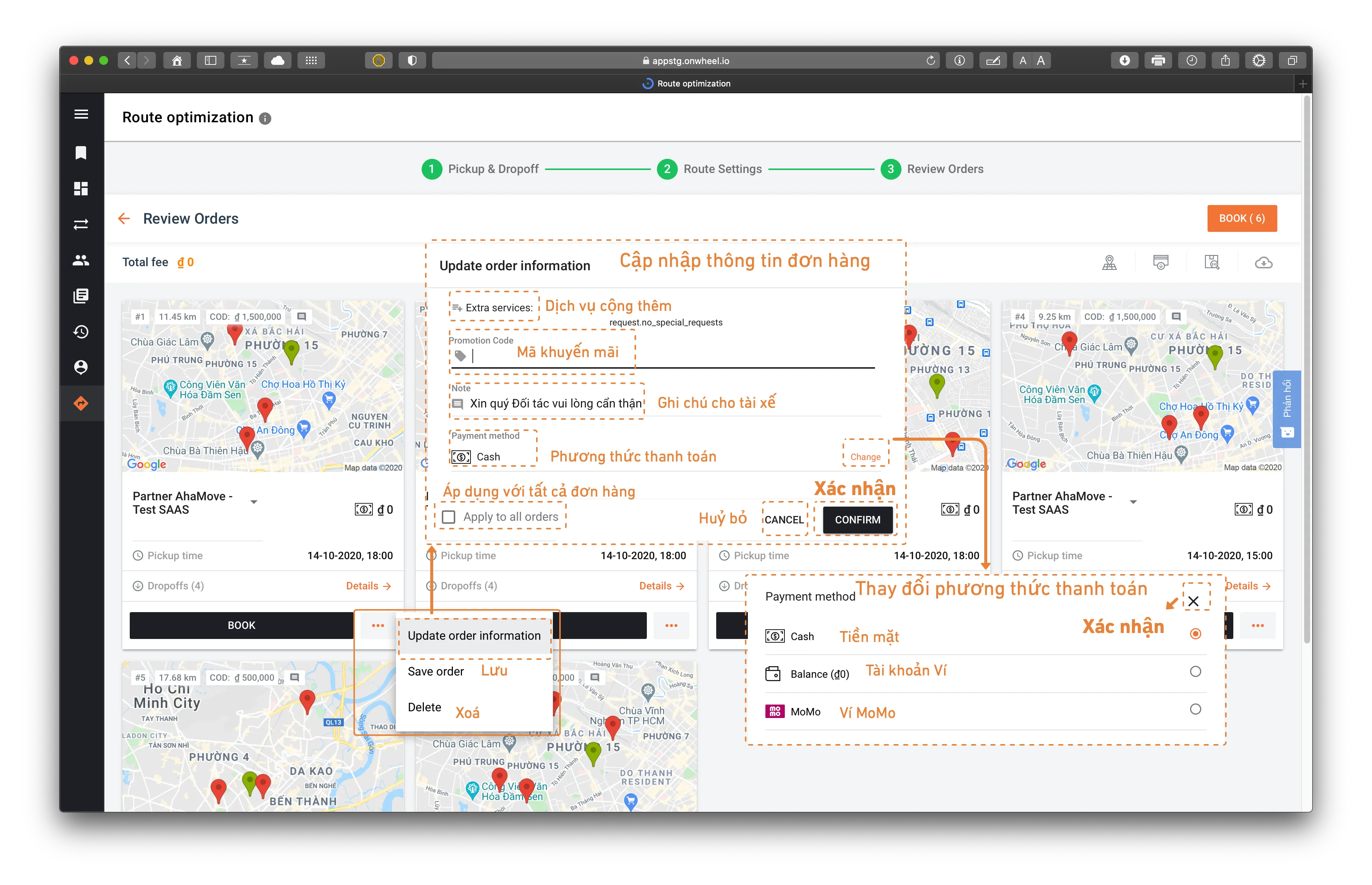Click the library/documents icon in the sidebar

[x=81, y=296]
